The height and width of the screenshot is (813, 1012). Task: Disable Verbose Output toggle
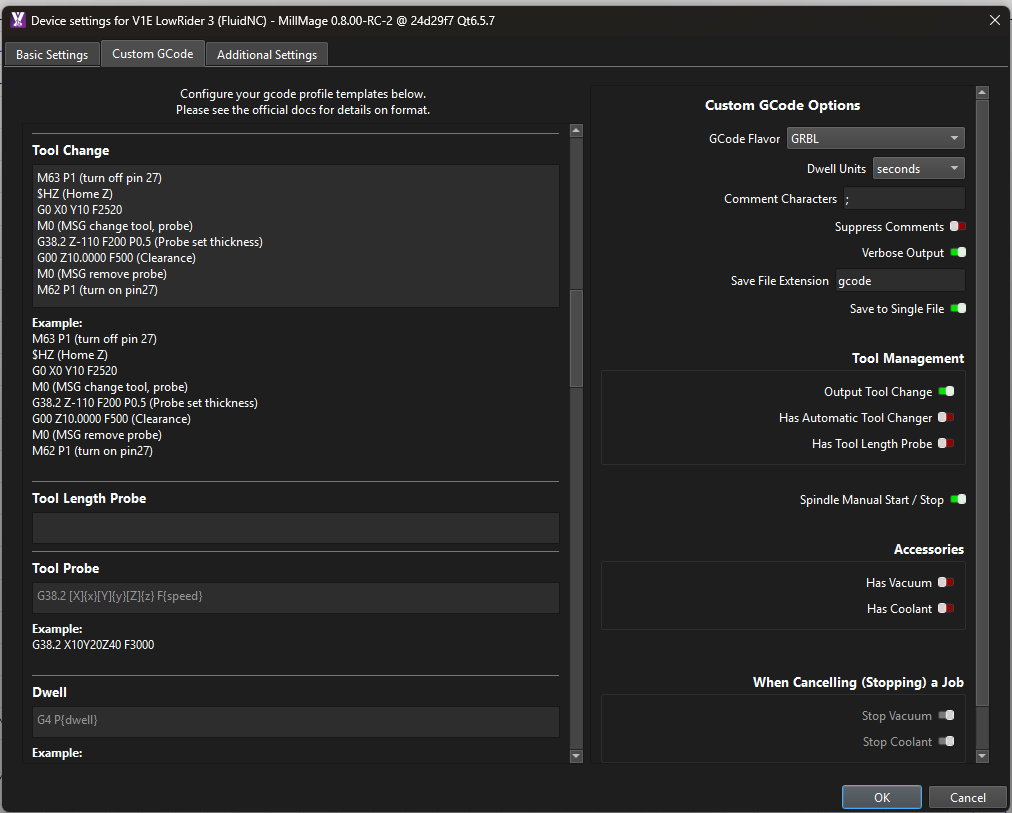pyautogui.click(x=957, y=253)
